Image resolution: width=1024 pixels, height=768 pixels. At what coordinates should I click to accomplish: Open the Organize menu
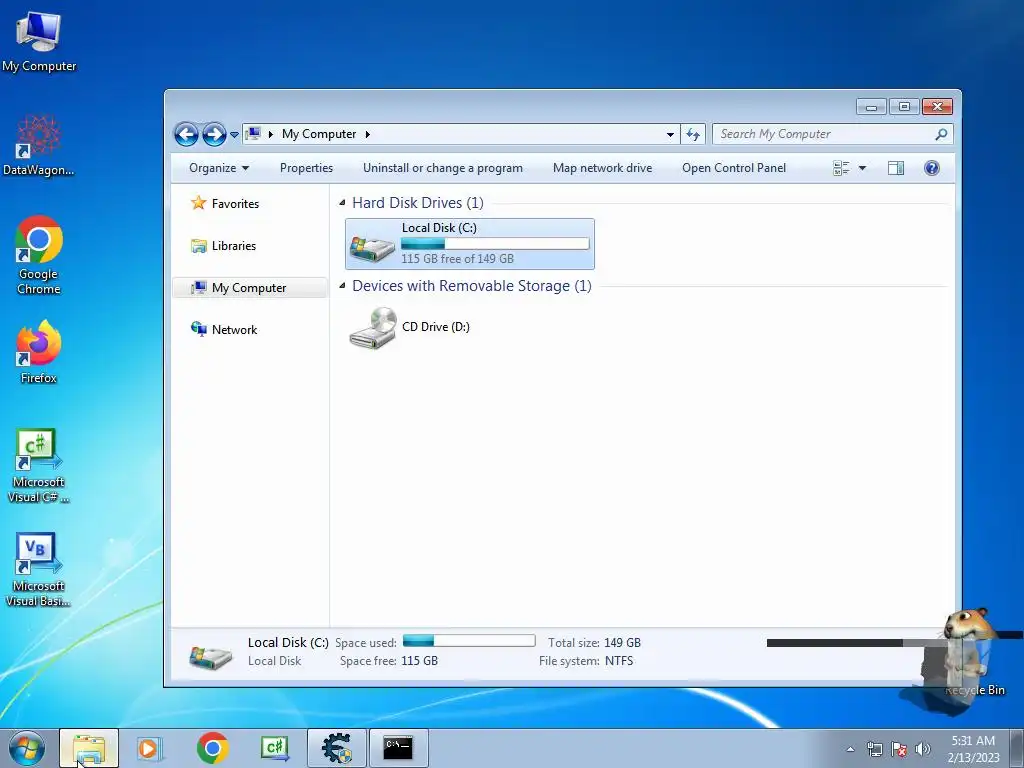coord(219,168)
